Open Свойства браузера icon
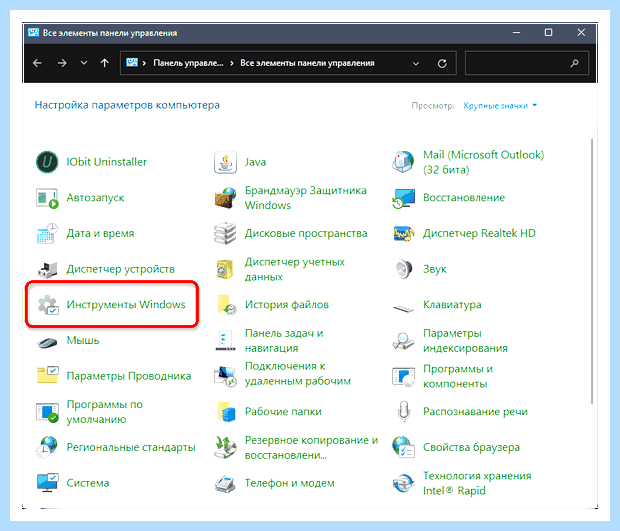Image resolution: width=620 pixels, height=531 pixels. [403, 448]
